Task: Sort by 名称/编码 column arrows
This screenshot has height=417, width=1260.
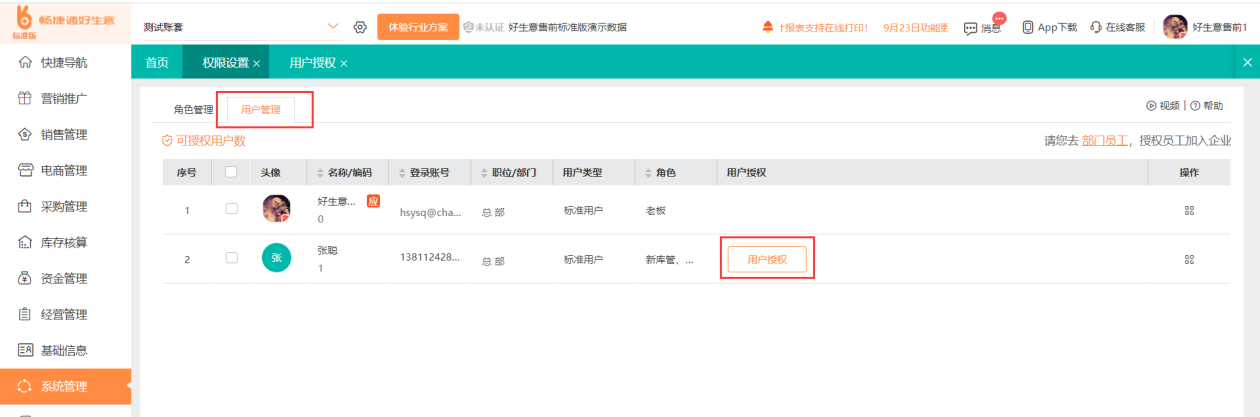Action: (321, 173)
